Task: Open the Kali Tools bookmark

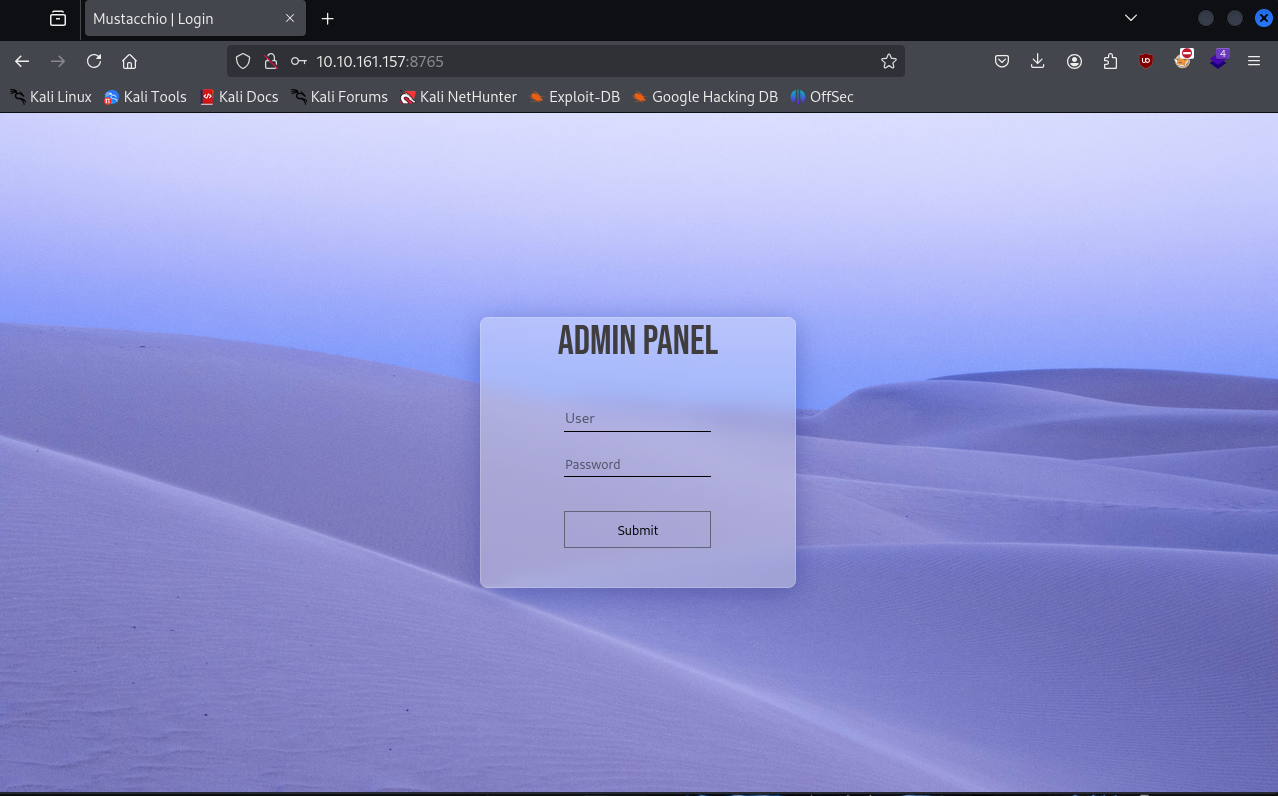Action: pos(145,97)
